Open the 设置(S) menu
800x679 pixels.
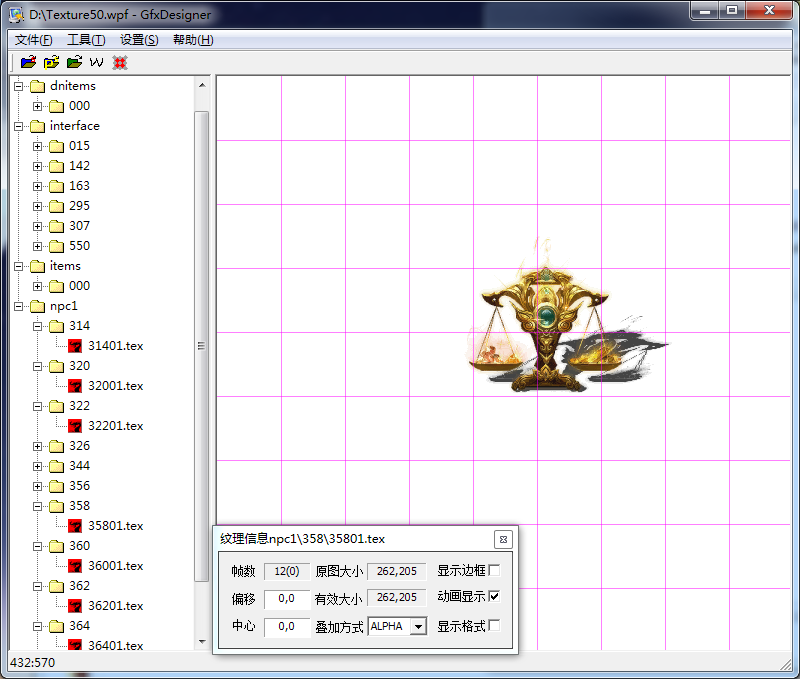tap(139, 40)
